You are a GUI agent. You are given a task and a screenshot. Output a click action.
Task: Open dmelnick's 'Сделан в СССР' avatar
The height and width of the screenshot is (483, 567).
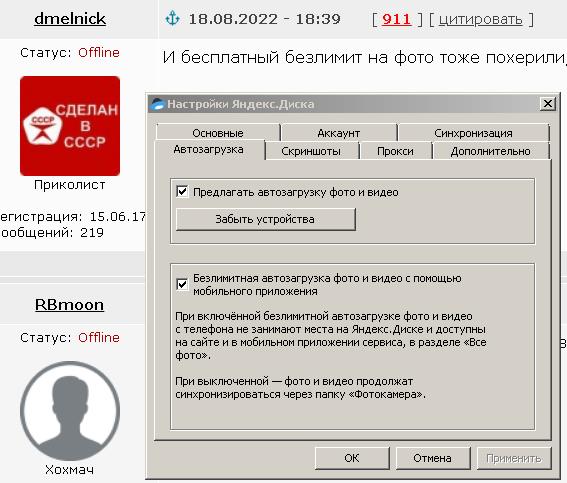[70, 126]
